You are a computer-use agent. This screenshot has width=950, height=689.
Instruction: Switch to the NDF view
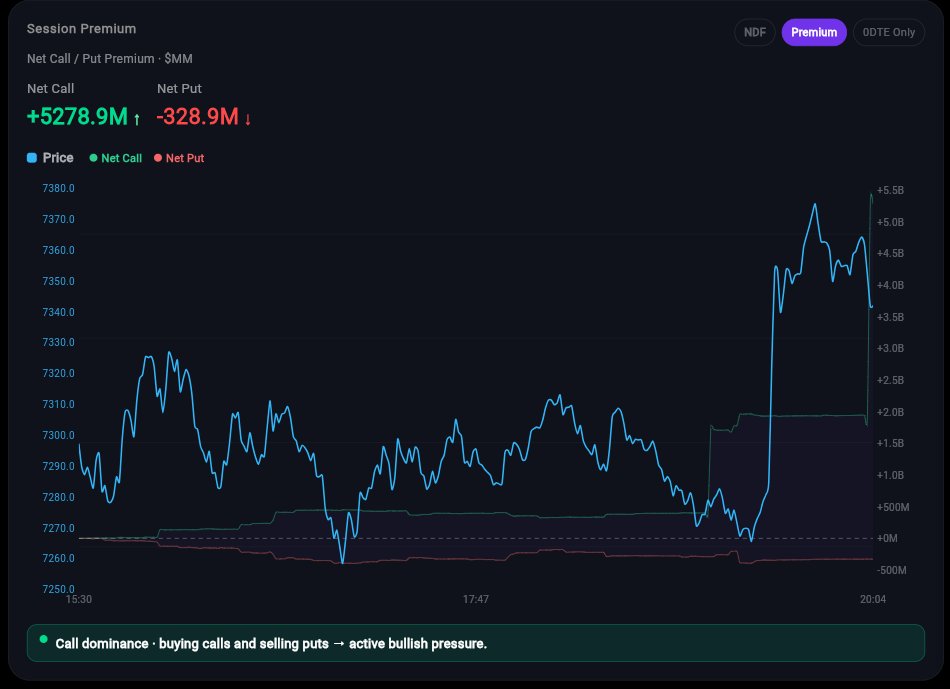click(x=754, y=32)
